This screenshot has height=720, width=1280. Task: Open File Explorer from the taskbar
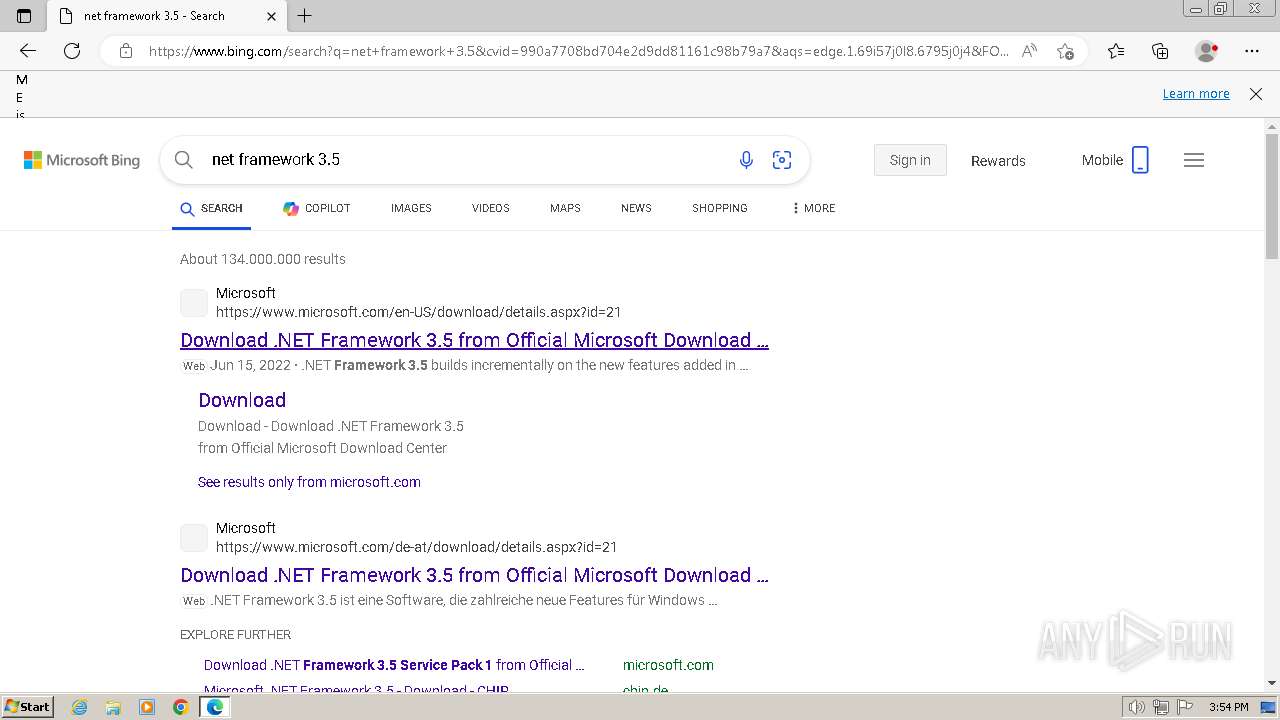(113, 707)
